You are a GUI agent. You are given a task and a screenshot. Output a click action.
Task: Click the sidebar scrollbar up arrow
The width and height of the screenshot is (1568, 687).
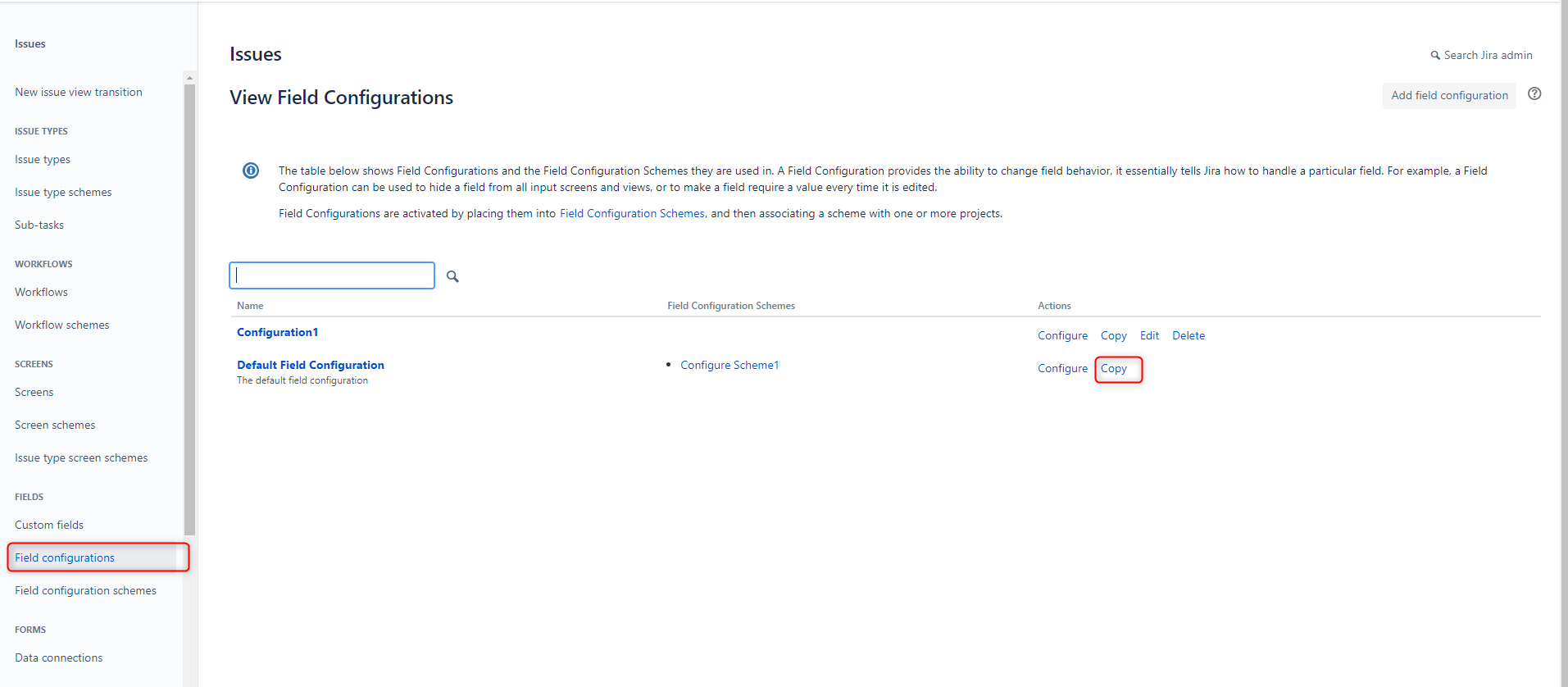(190, 79)
